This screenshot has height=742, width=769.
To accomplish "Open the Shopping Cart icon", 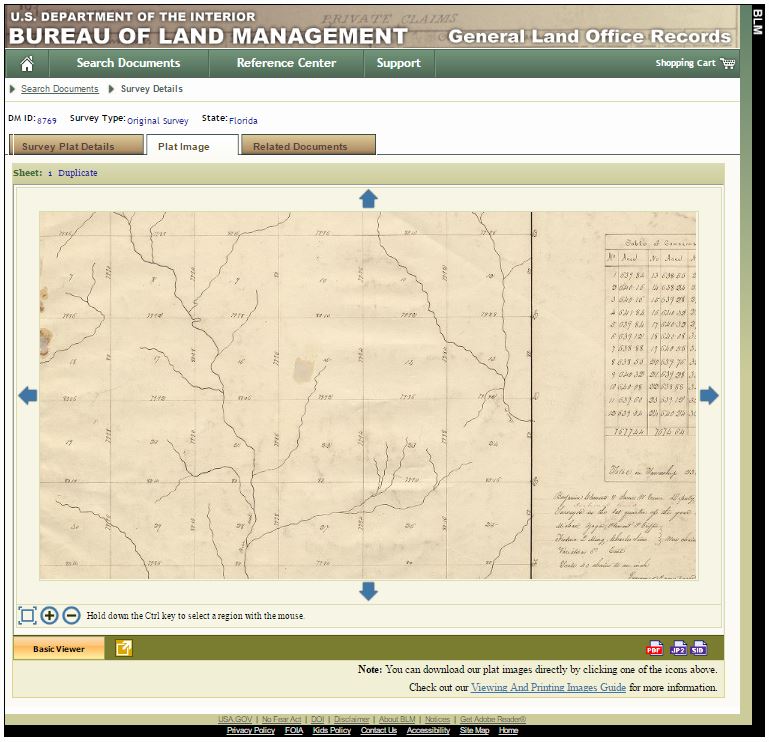I will (727, 63).
